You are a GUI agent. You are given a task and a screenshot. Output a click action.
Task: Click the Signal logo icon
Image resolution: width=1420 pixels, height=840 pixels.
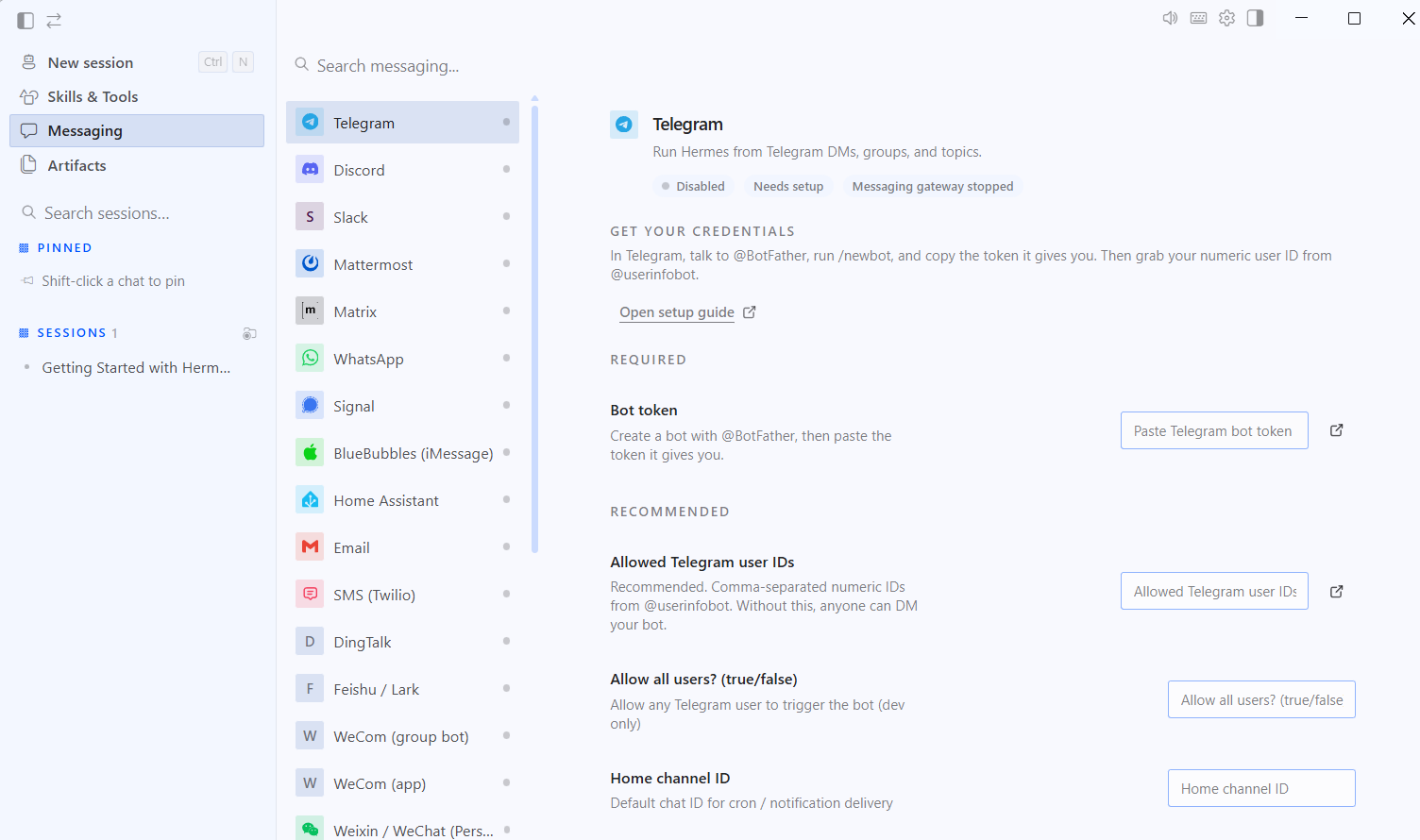coord(310,405)
